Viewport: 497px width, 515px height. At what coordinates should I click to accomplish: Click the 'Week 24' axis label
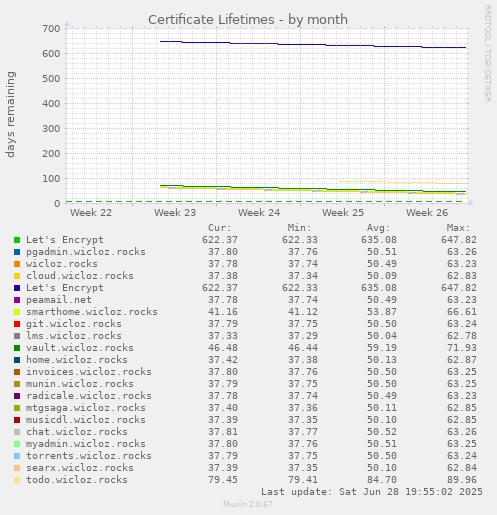point(259,213)
